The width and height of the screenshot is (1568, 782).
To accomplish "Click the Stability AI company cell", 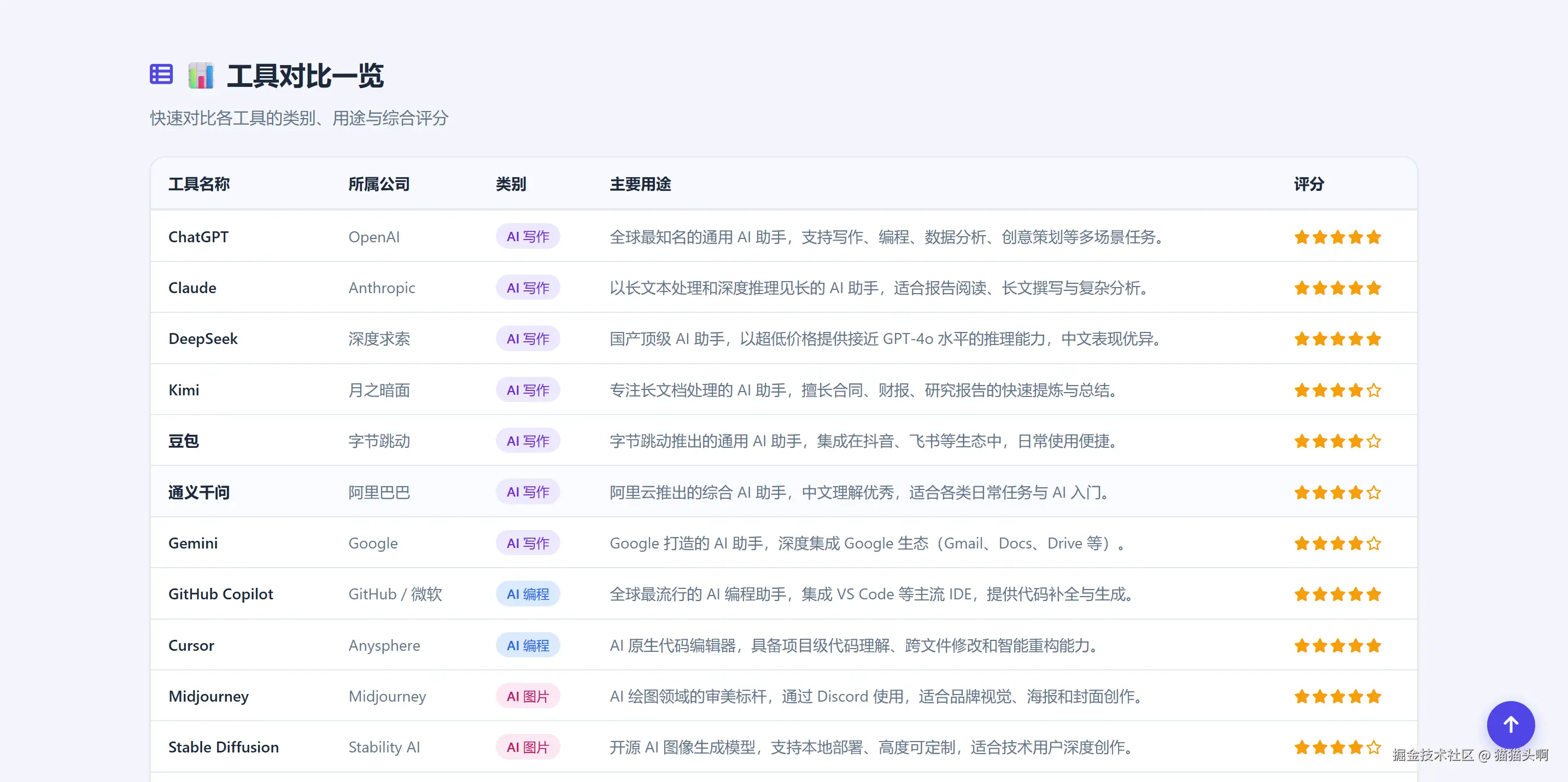I will click(x=384, y=748).
